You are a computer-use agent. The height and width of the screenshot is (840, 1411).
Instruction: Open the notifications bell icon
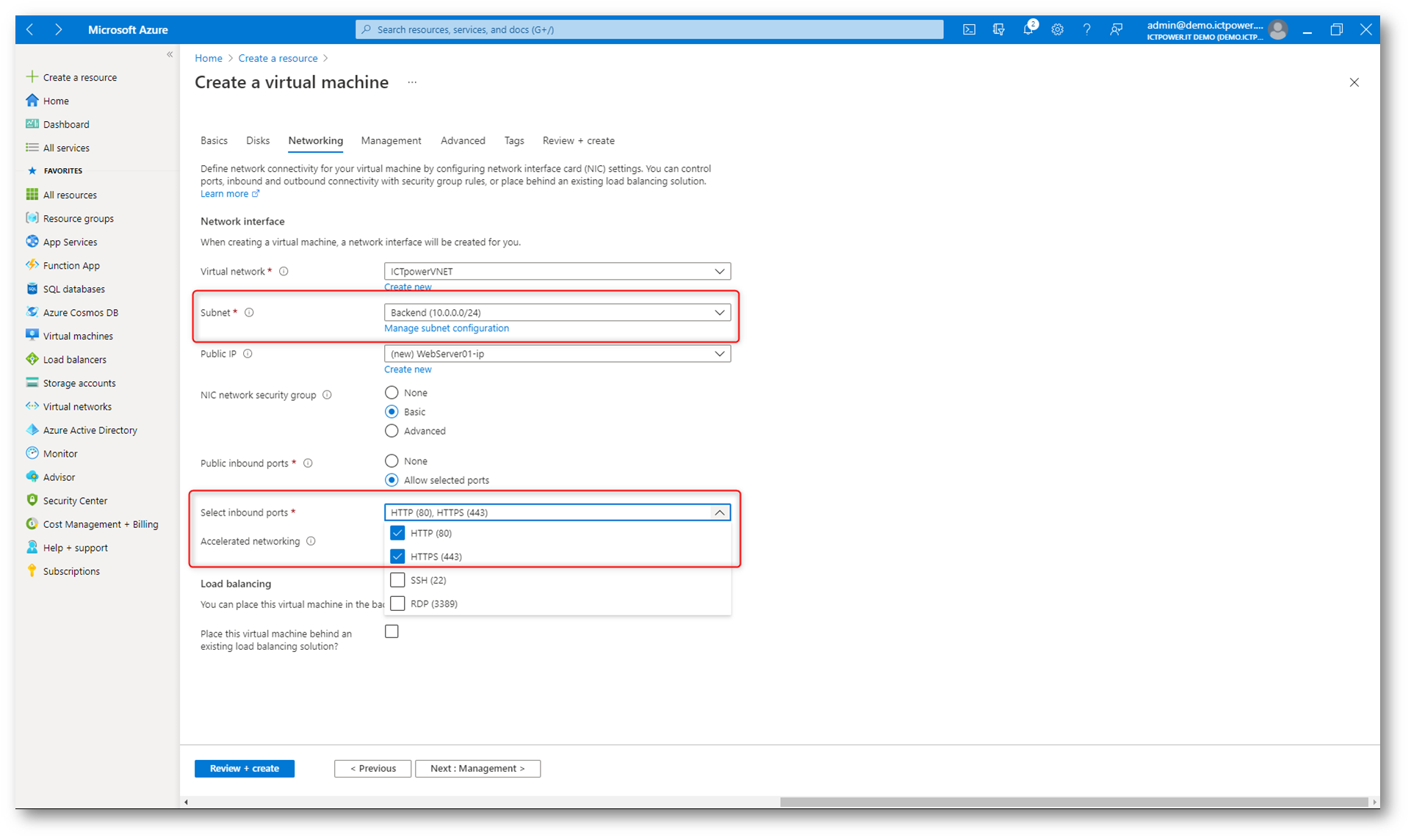(x=1028, y=29)
